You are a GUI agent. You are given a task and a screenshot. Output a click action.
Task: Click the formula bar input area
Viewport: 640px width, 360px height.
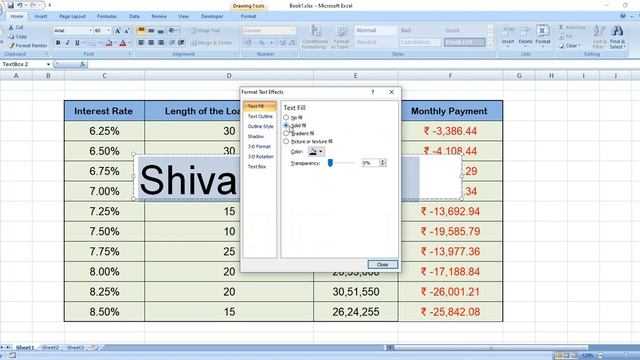pyautogui.click(x=363, y=64)
